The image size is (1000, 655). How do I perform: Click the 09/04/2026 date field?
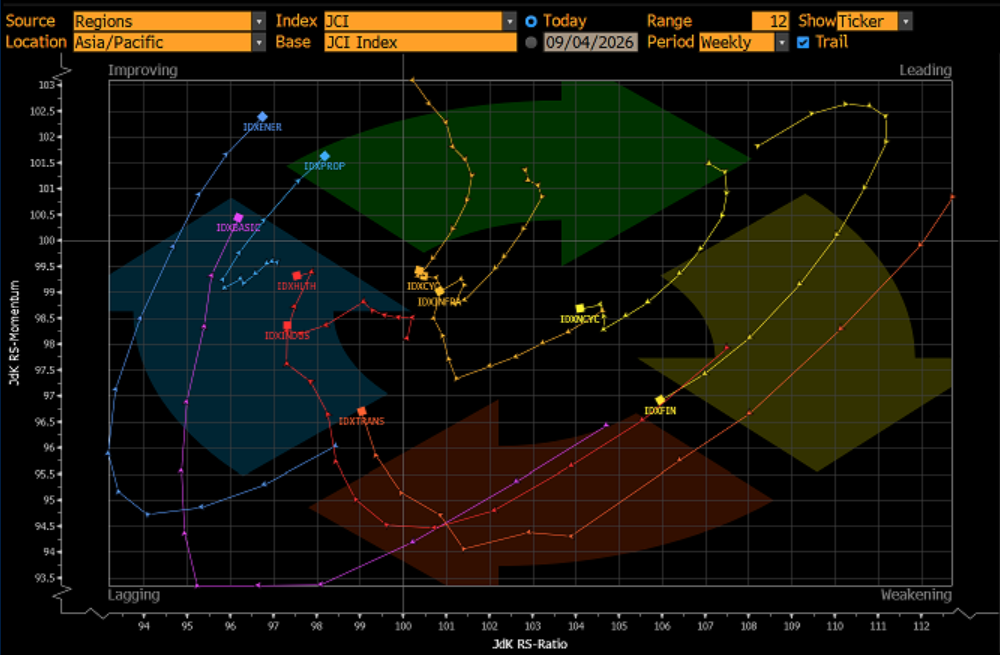(x=590, y=43)
